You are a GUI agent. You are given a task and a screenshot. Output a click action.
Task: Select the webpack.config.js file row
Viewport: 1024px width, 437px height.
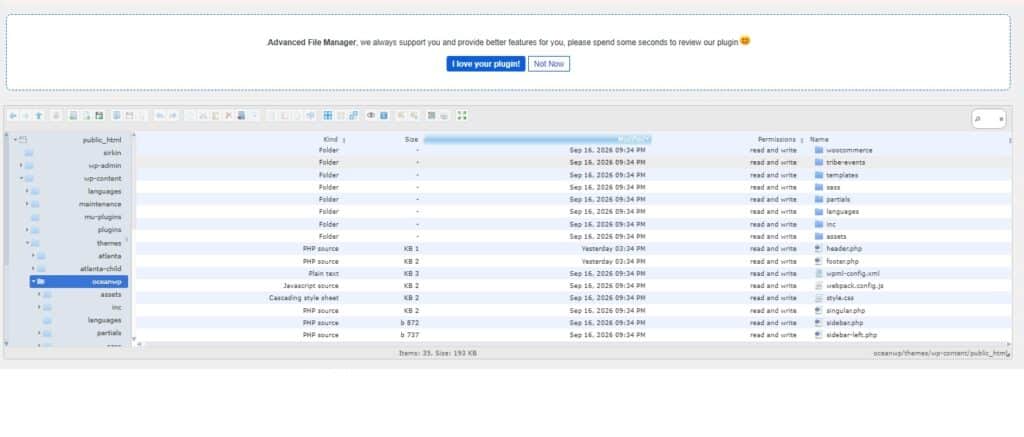coord(573,285)
